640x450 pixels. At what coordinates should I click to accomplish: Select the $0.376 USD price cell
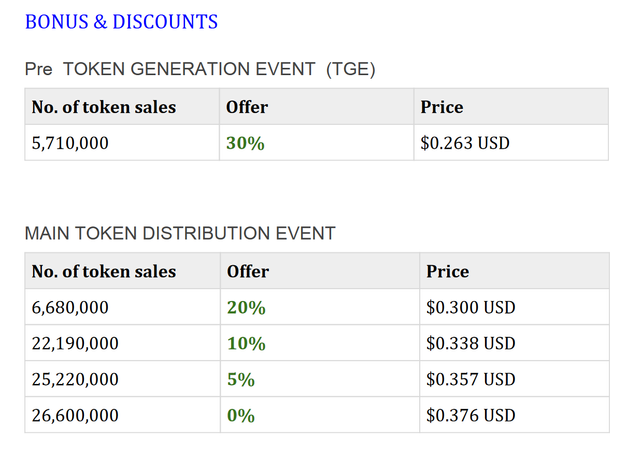pyautogui.click(x=470, y=415)
